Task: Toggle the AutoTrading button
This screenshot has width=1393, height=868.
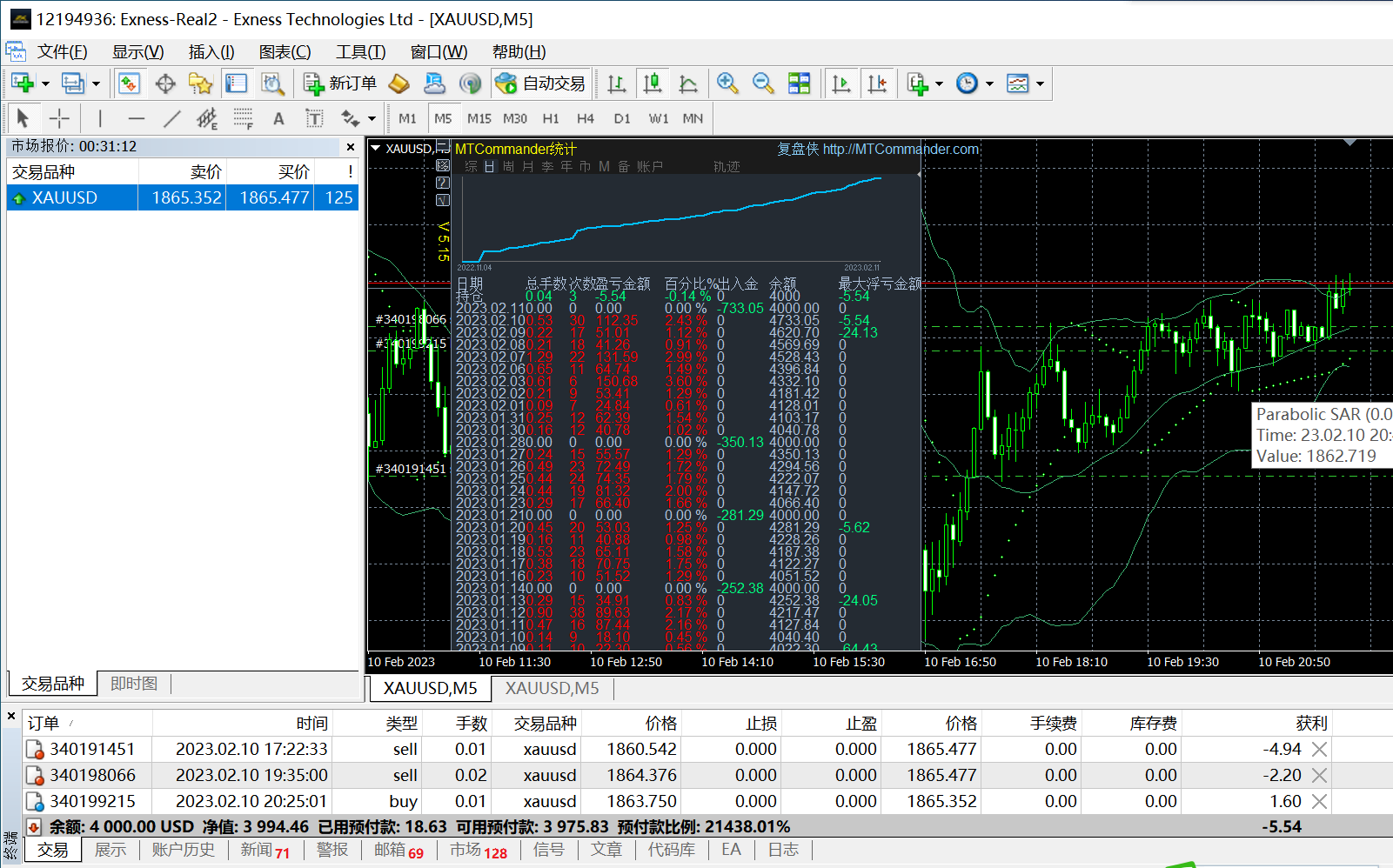Action: (x=540, y=83)
